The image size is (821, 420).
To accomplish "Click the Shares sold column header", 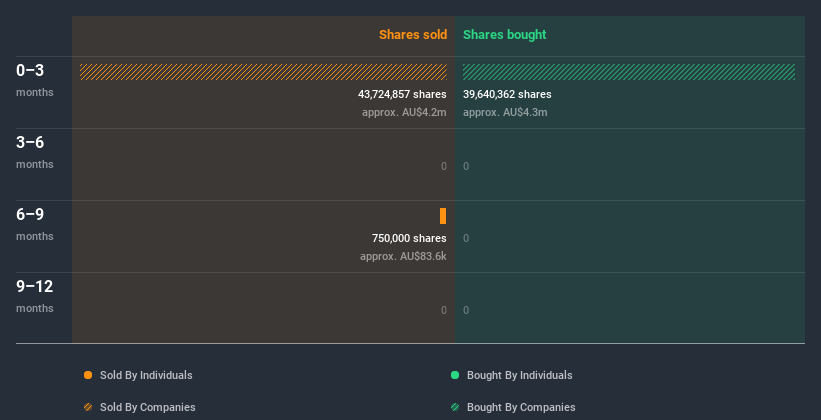I will 413,35.
